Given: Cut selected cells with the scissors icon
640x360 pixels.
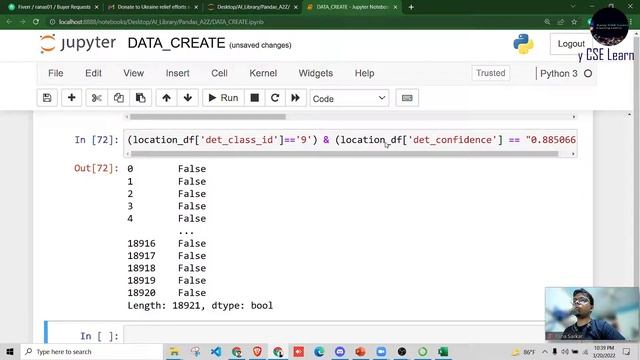Looking at the screenshot, I should tap(97, 98).
